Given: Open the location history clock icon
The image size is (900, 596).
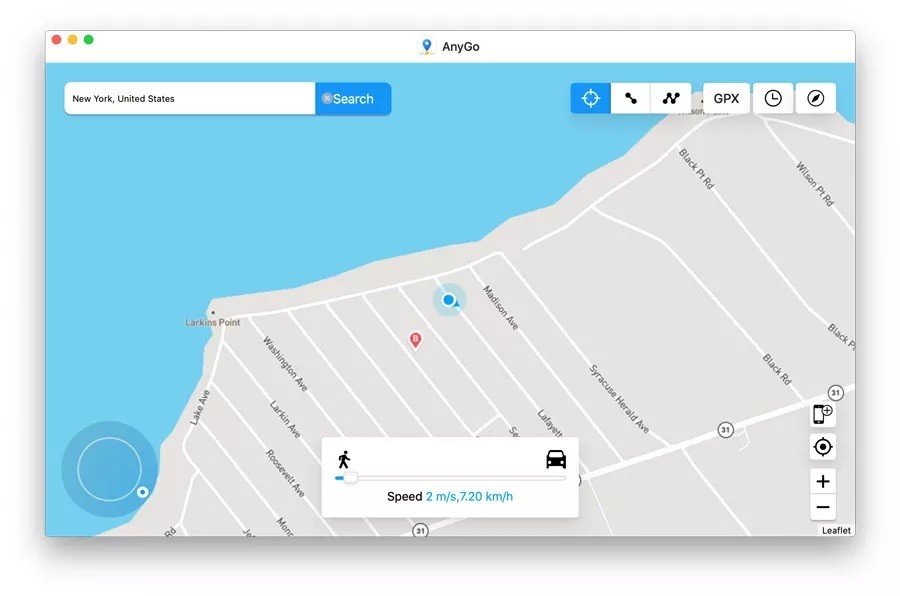Looking at the screenshot, I should [773, 98].
